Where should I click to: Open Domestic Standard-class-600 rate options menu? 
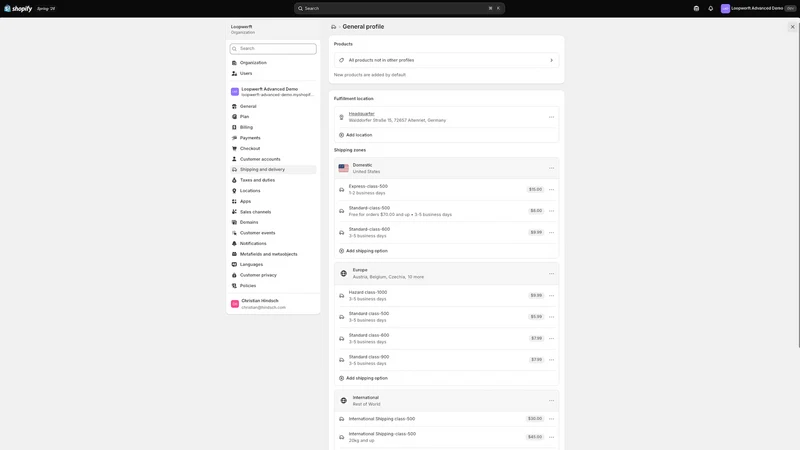pos(552,233)
